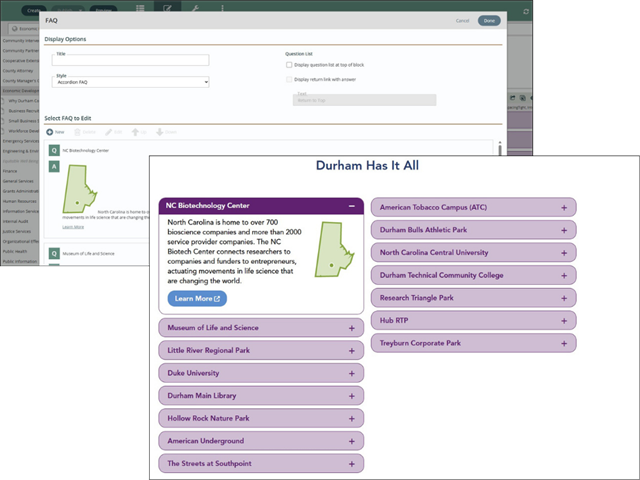Click the FAQ list scrollbar handle
Viewport: 640px width, 480px height.
tap(500, 148)
